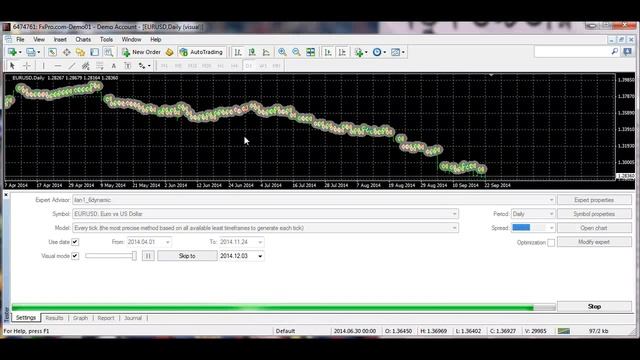Toggle the Strategy Tester toolbar icon
The height and width of the screenshot is (360, 640).
tap(109, 52)
